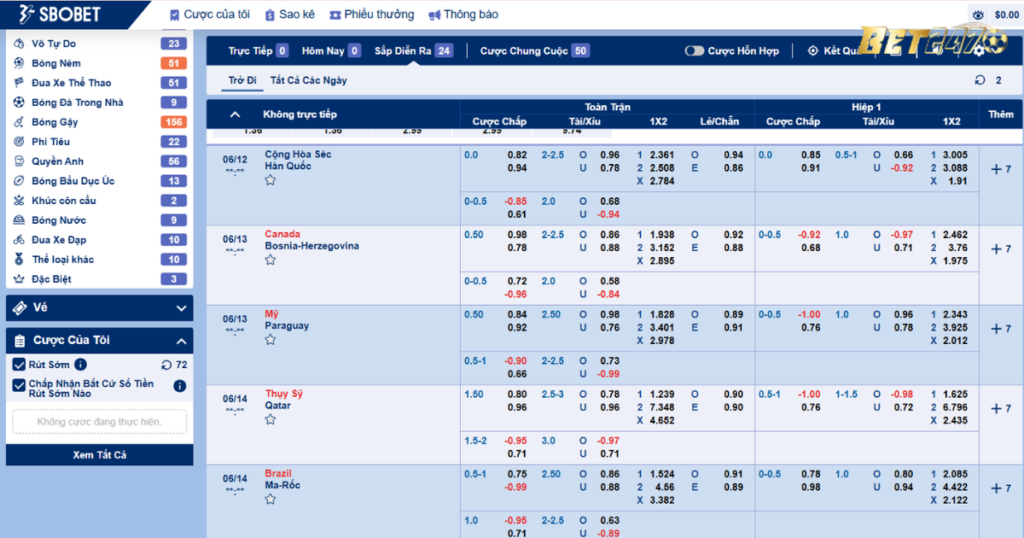This screenshot has width=1024, height=538.
Task: Select Khúc côn cầu icon
Action: pos(19,200)
